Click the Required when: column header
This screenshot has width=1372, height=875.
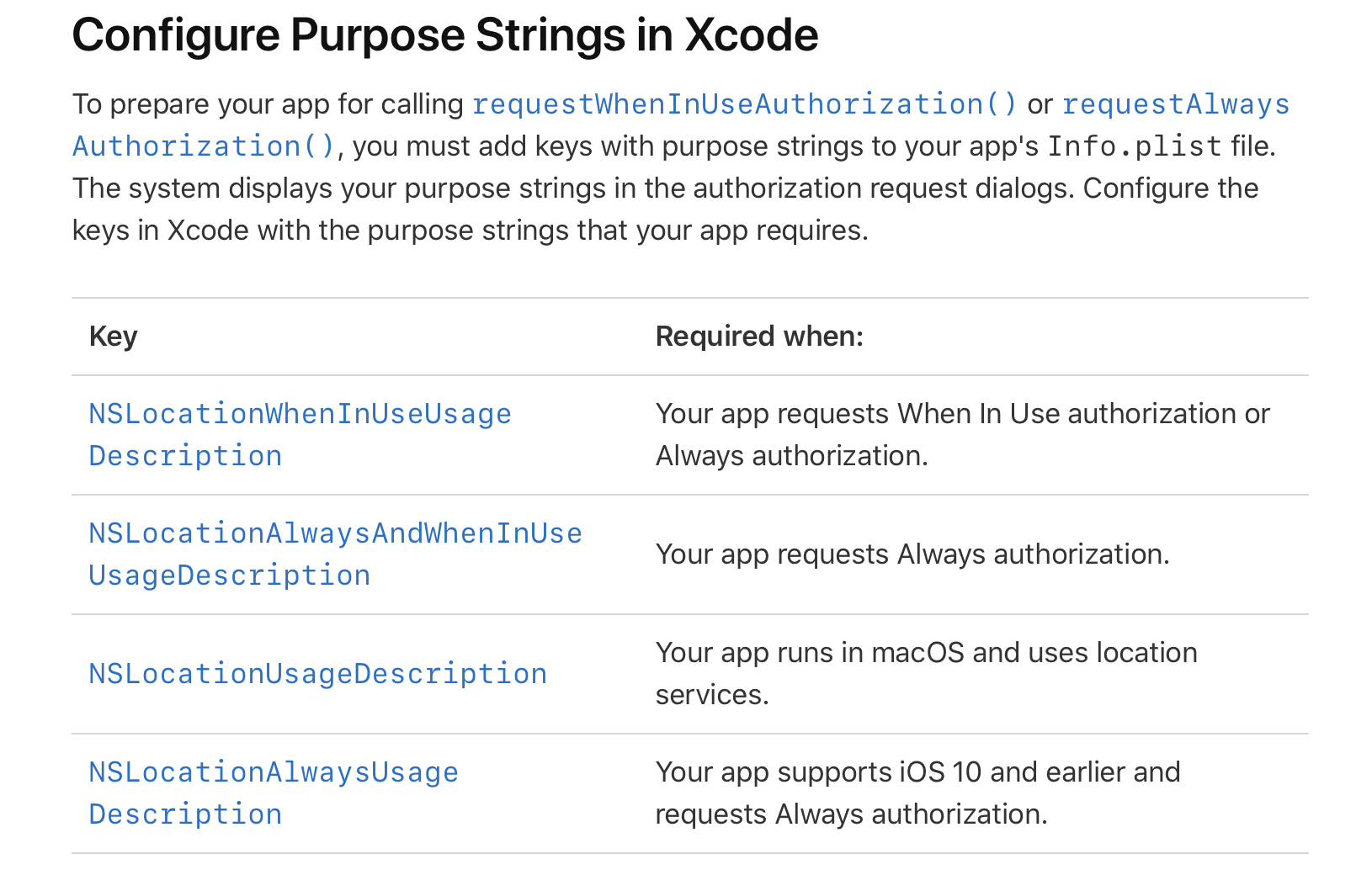click(x=759, y=337)
